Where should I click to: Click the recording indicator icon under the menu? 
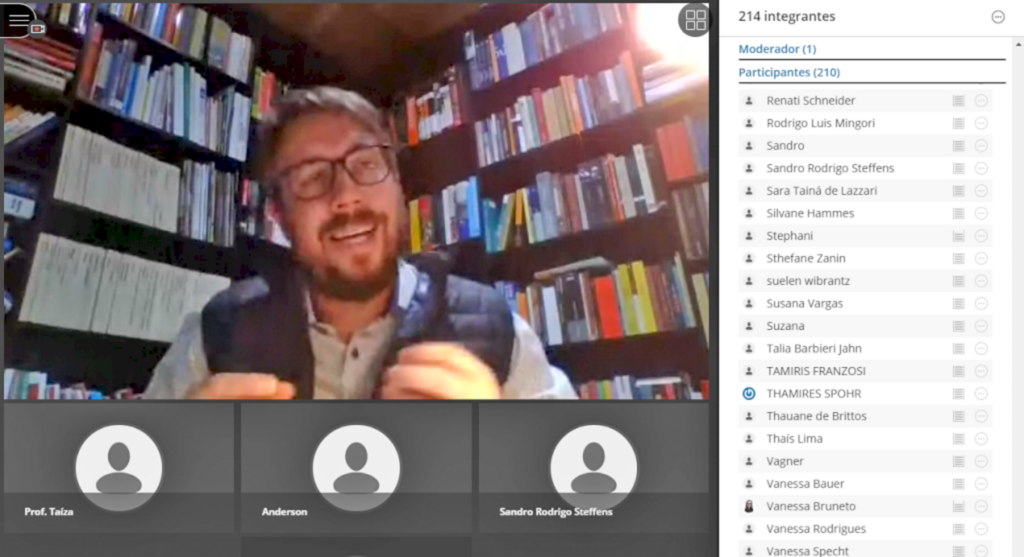coord(38,29)
